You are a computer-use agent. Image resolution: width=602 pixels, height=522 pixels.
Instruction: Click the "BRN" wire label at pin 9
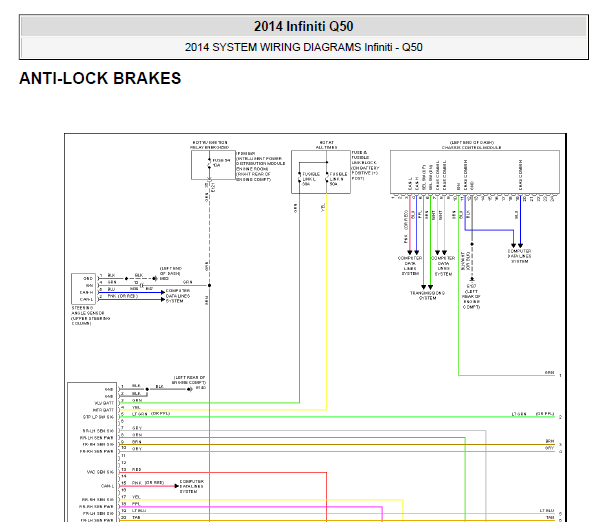coord(137,442)
